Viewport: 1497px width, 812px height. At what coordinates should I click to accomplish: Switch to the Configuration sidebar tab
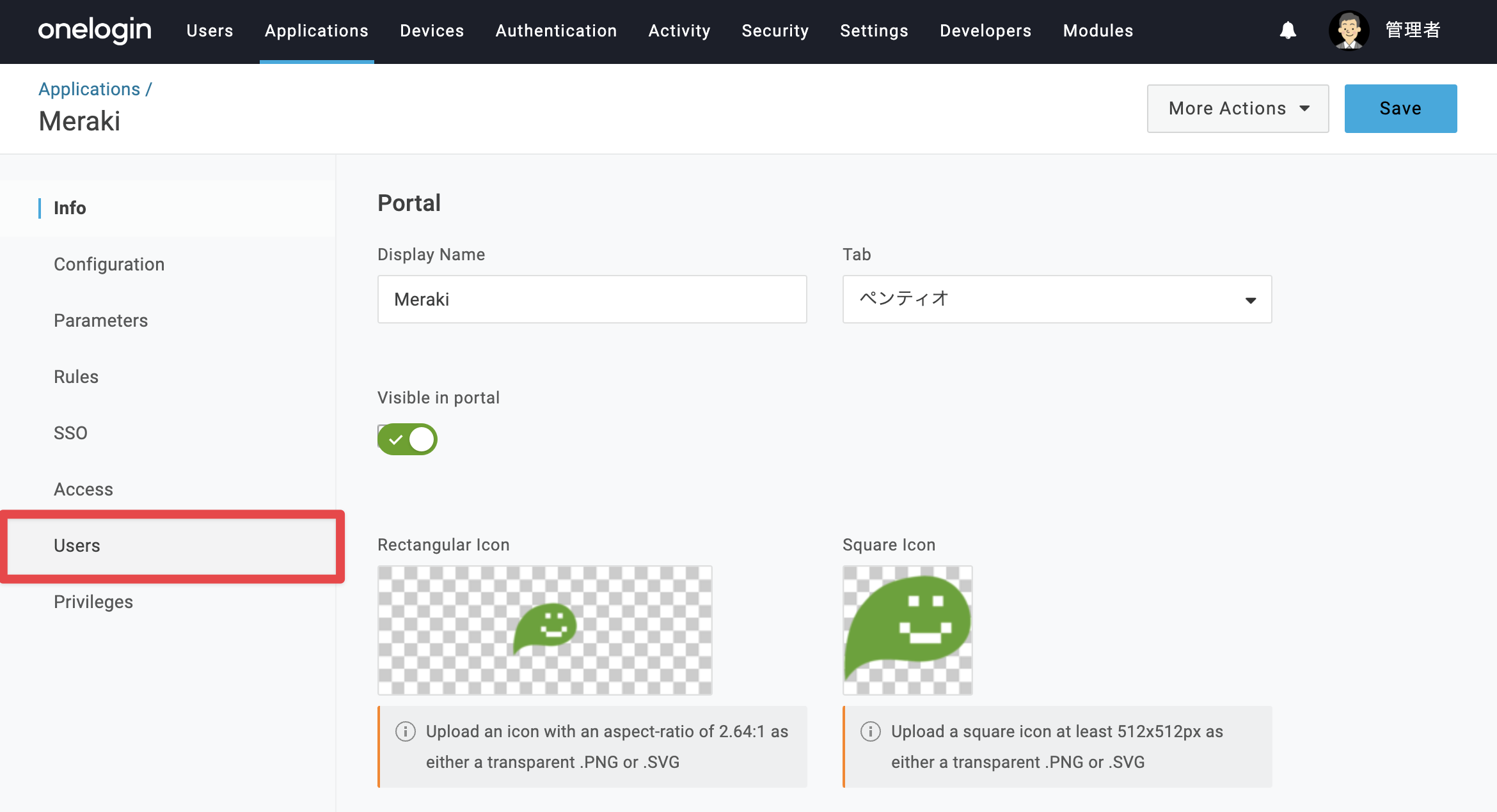[x=168, y=264]
